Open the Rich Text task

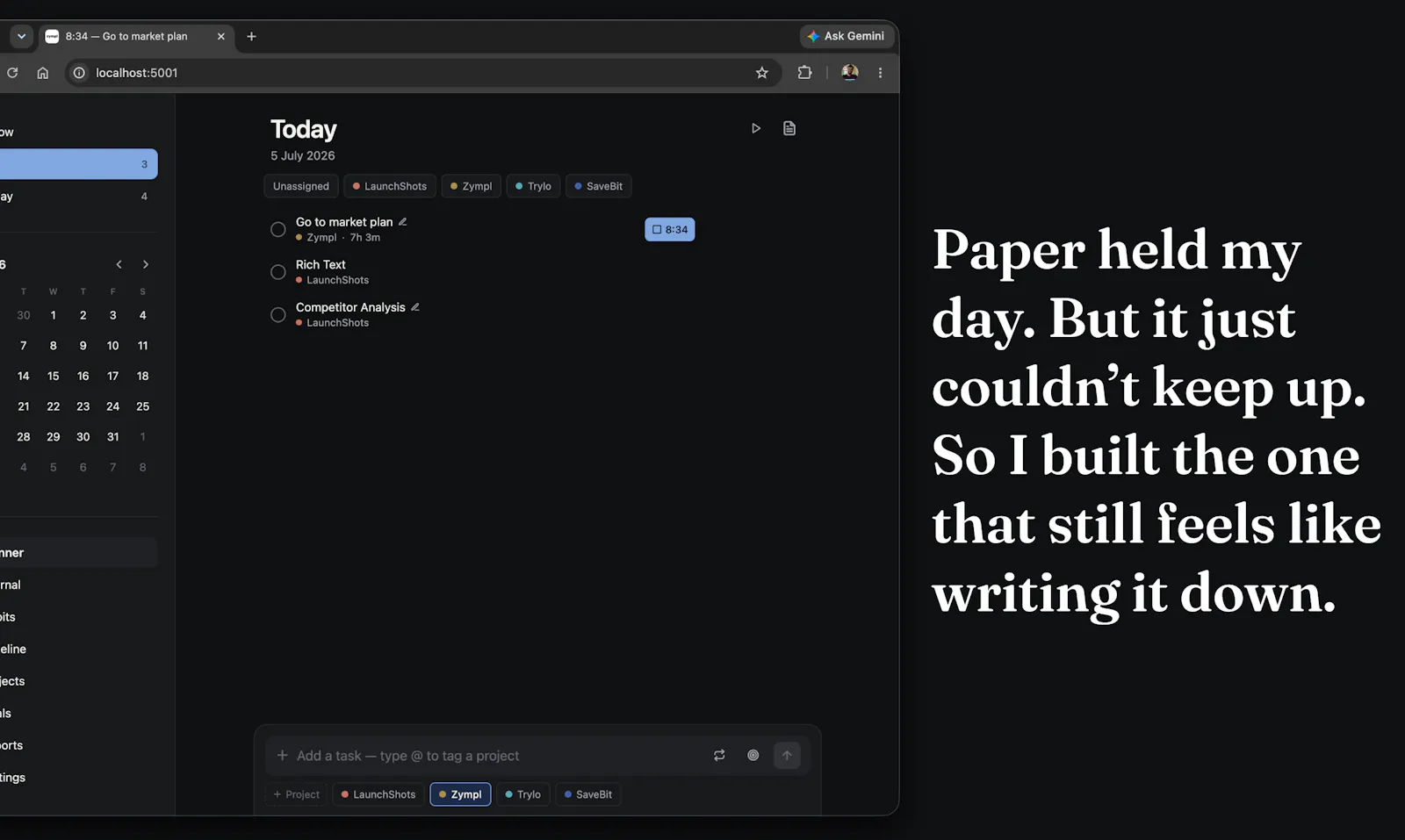point(321,264)
